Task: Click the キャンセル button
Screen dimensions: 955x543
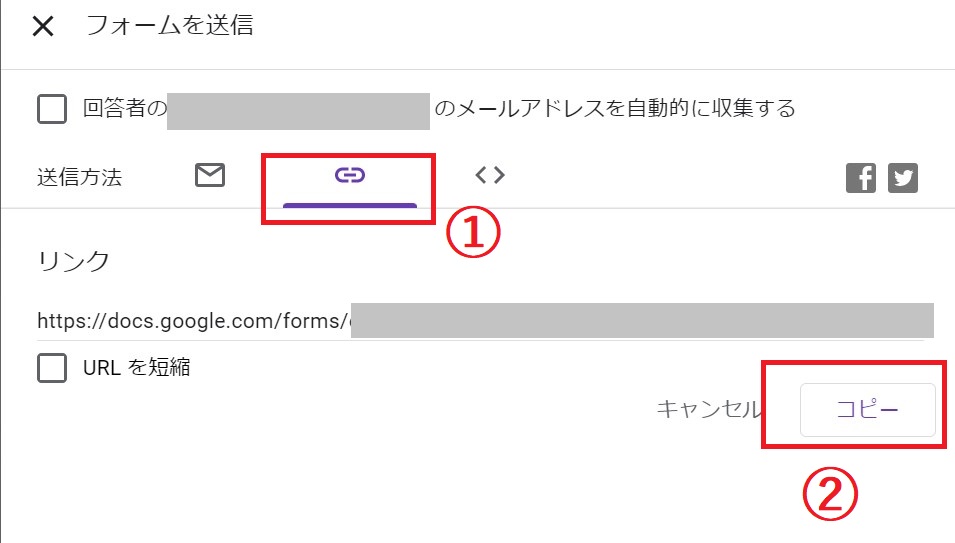Action: point(708,409)
